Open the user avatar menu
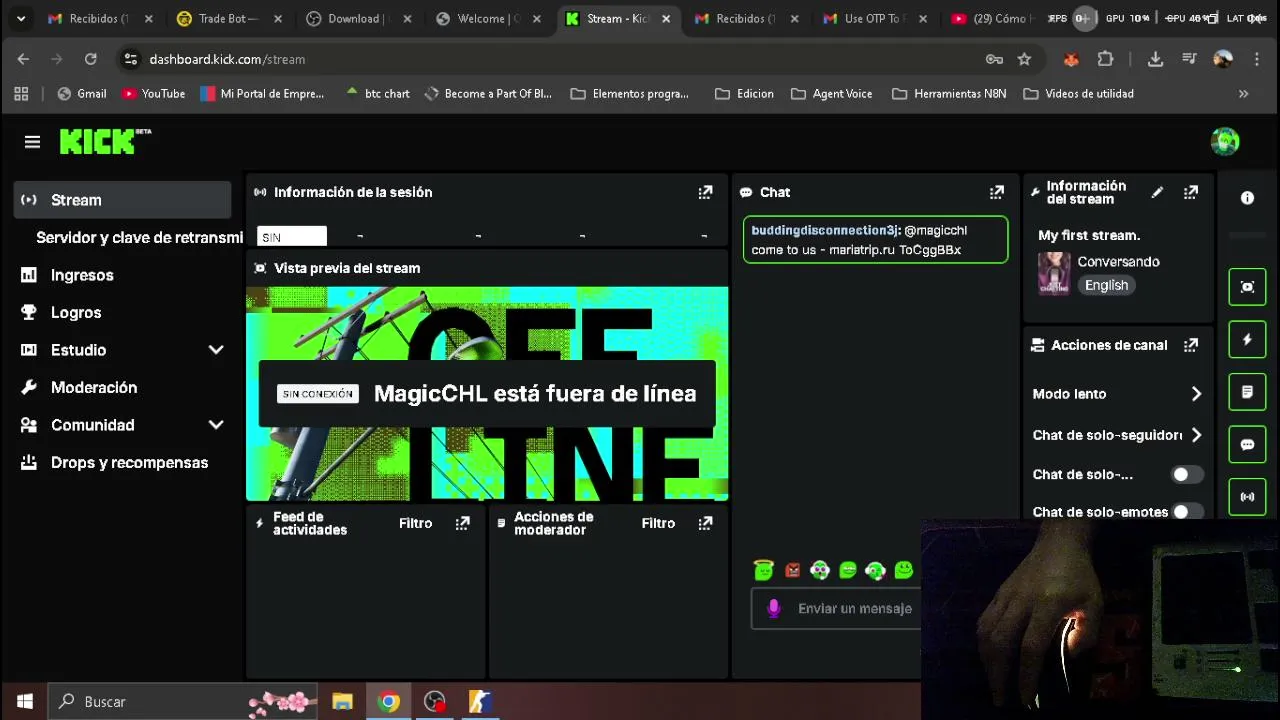Image resolution: width=1280 pixels, height=720 pixels. pyautogui.click(x=1224, y=142)
